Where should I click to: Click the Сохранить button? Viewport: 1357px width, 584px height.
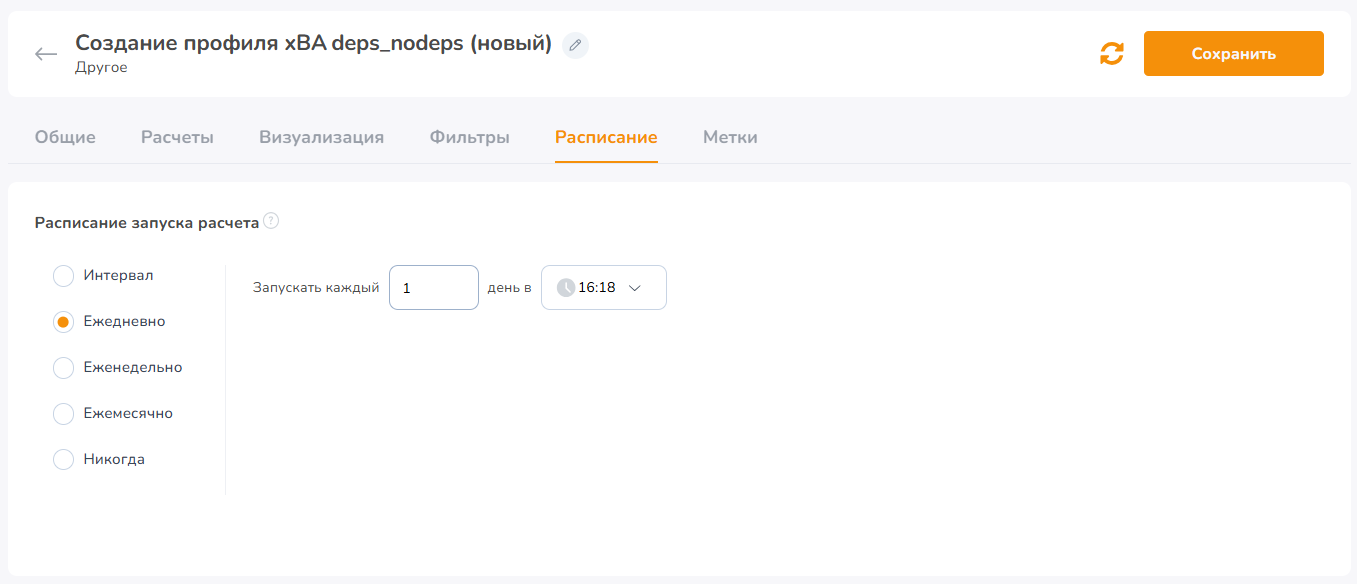pos(1234,54)
